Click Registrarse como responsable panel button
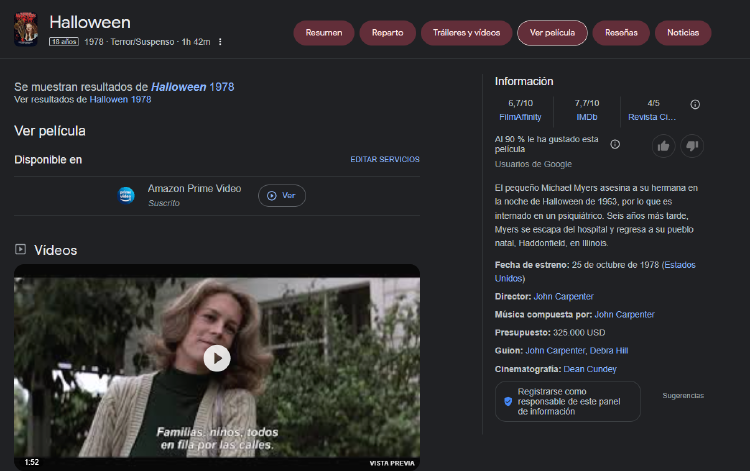The width and height of the screenshot is (750, 471). pyautogui.click(x=567, y=401)
